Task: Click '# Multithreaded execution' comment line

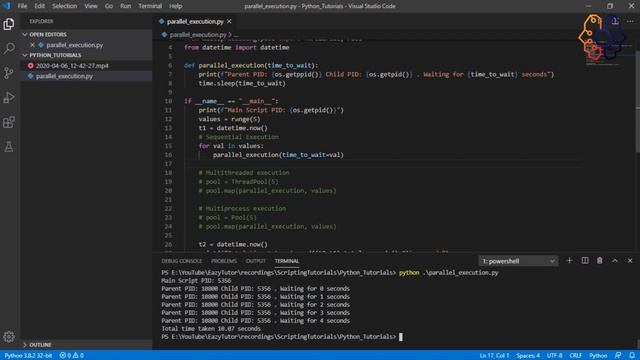Action: click(x=244, y=173)
